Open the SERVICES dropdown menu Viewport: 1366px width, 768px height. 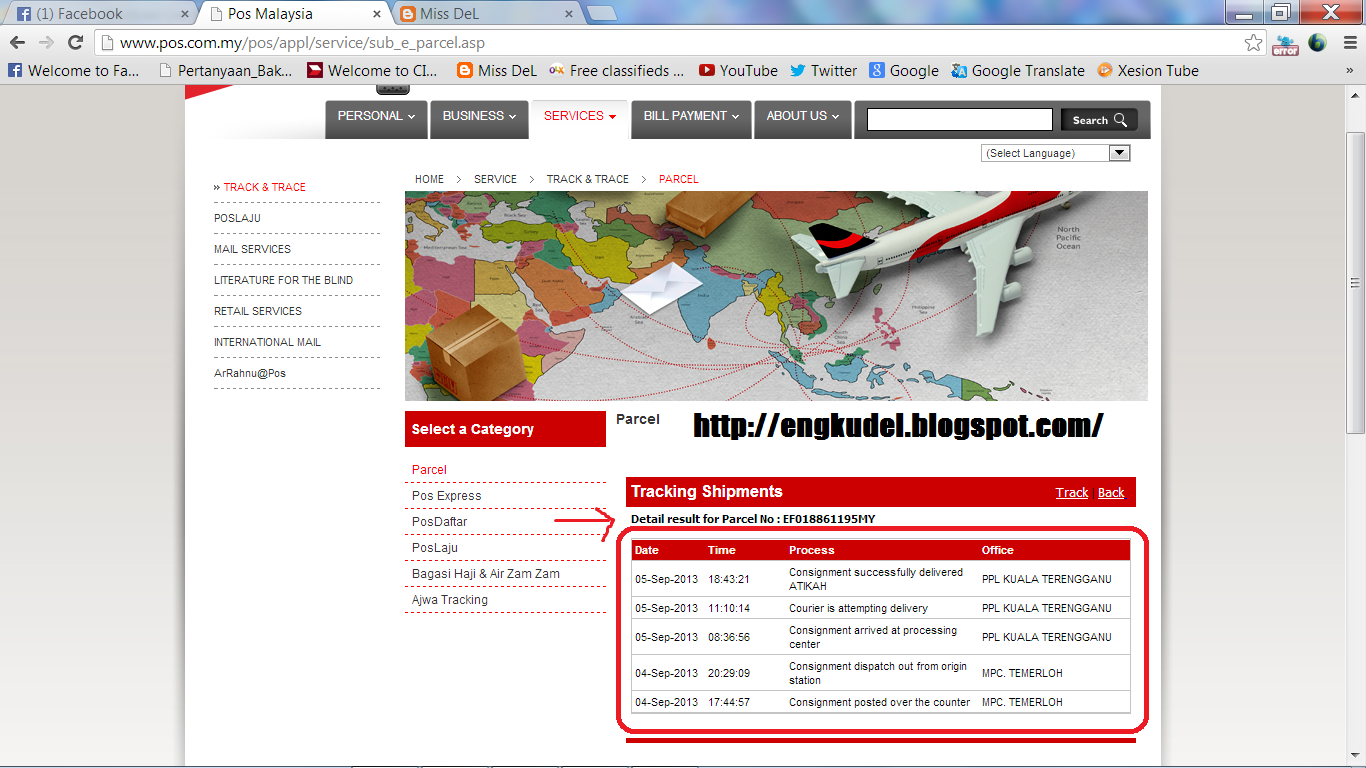tap(579, 115)
